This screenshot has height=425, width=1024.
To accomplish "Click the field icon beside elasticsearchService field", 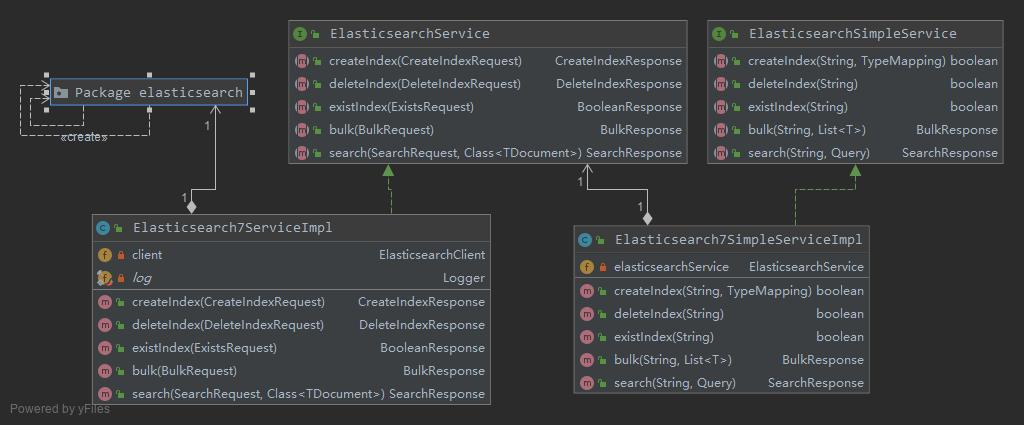I will [x=586, y=267].
